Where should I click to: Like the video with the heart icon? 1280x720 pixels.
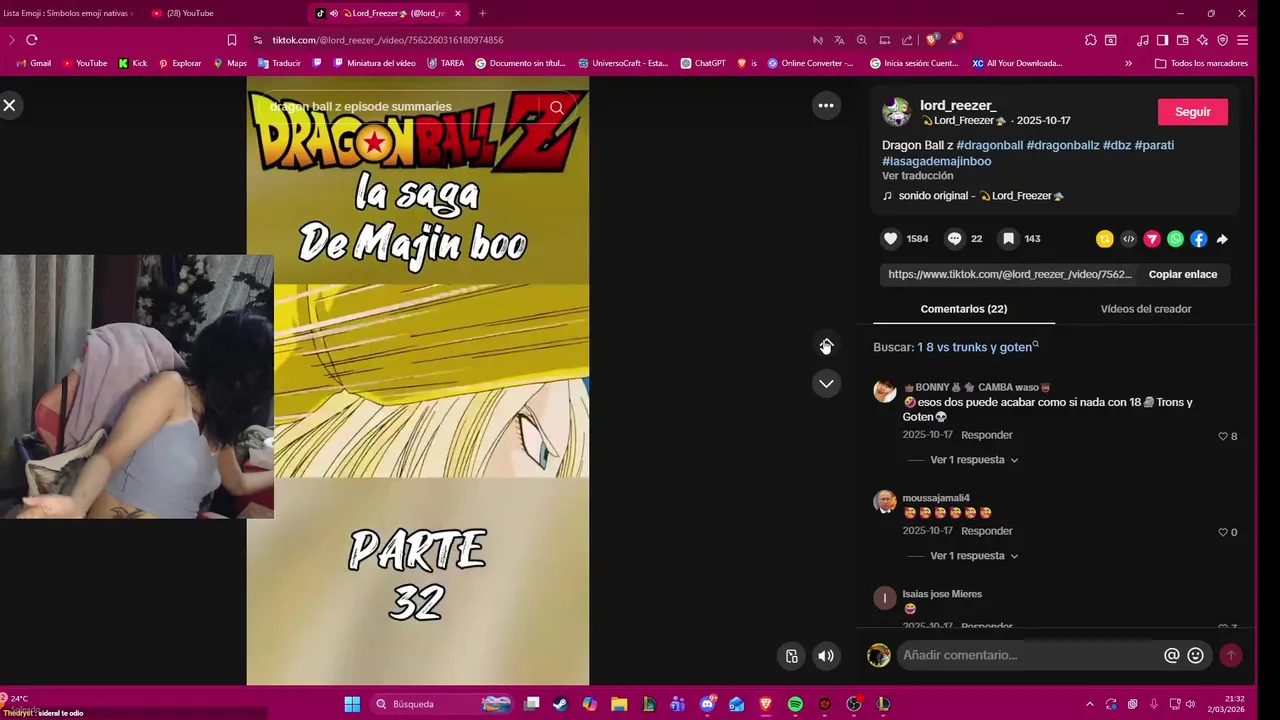(x=891, y=239)
